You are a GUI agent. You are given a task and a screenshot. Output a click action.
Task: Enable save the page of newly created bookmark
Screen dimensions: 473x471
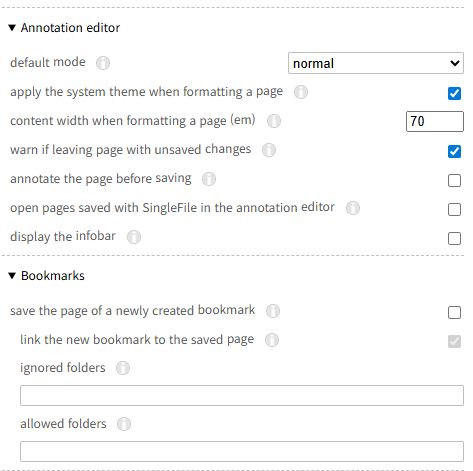tap(454, 312)
